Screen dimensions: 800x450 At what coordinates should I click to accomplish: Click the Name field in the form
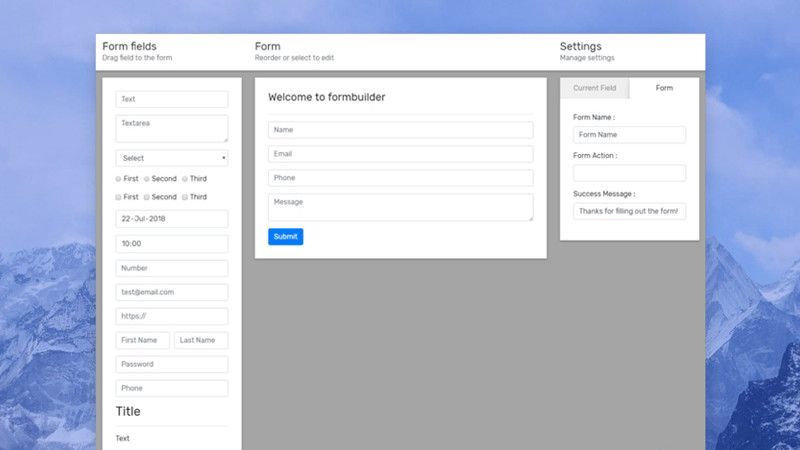400,130
